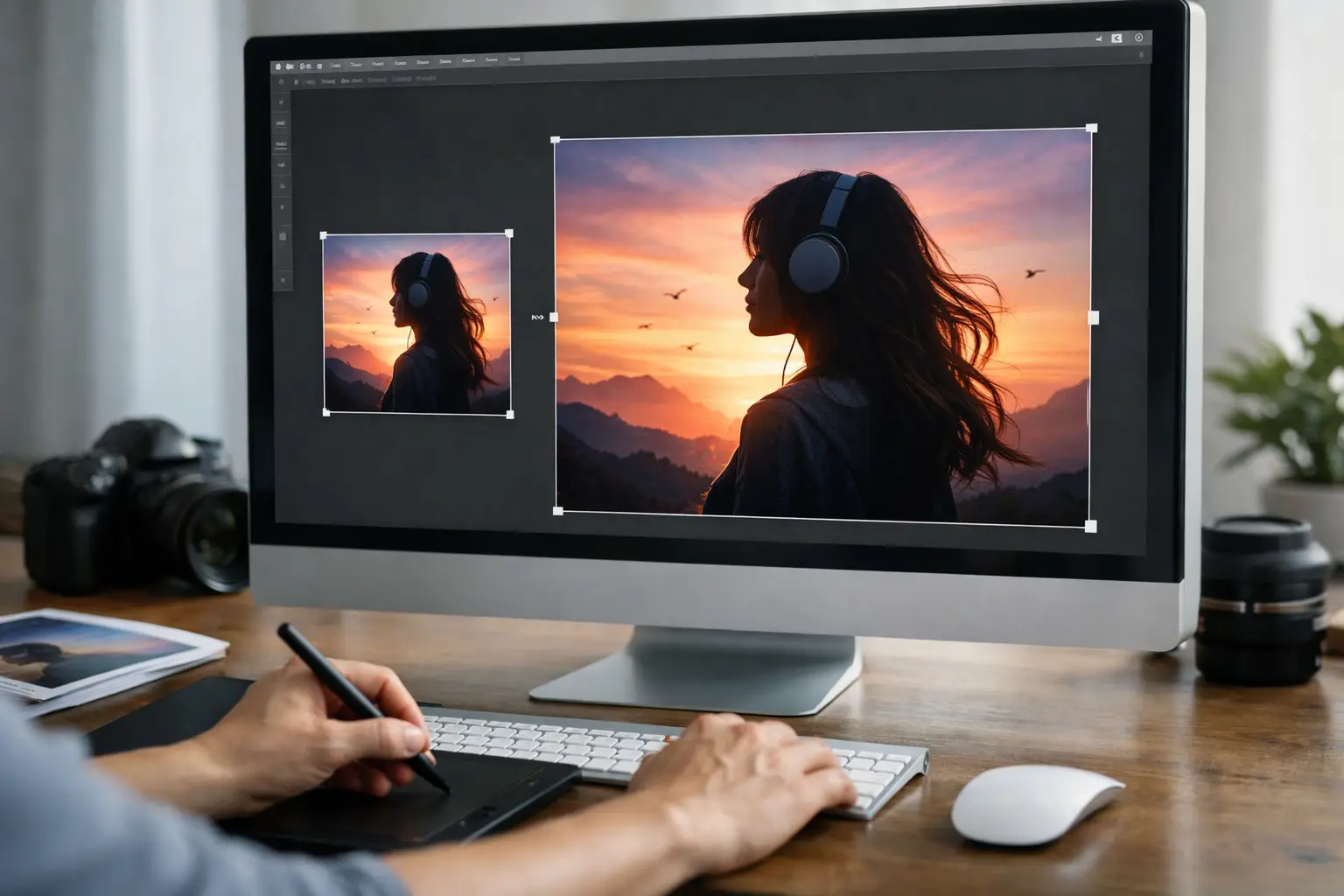Click the large image's bottom-right corner handle

1090,526
